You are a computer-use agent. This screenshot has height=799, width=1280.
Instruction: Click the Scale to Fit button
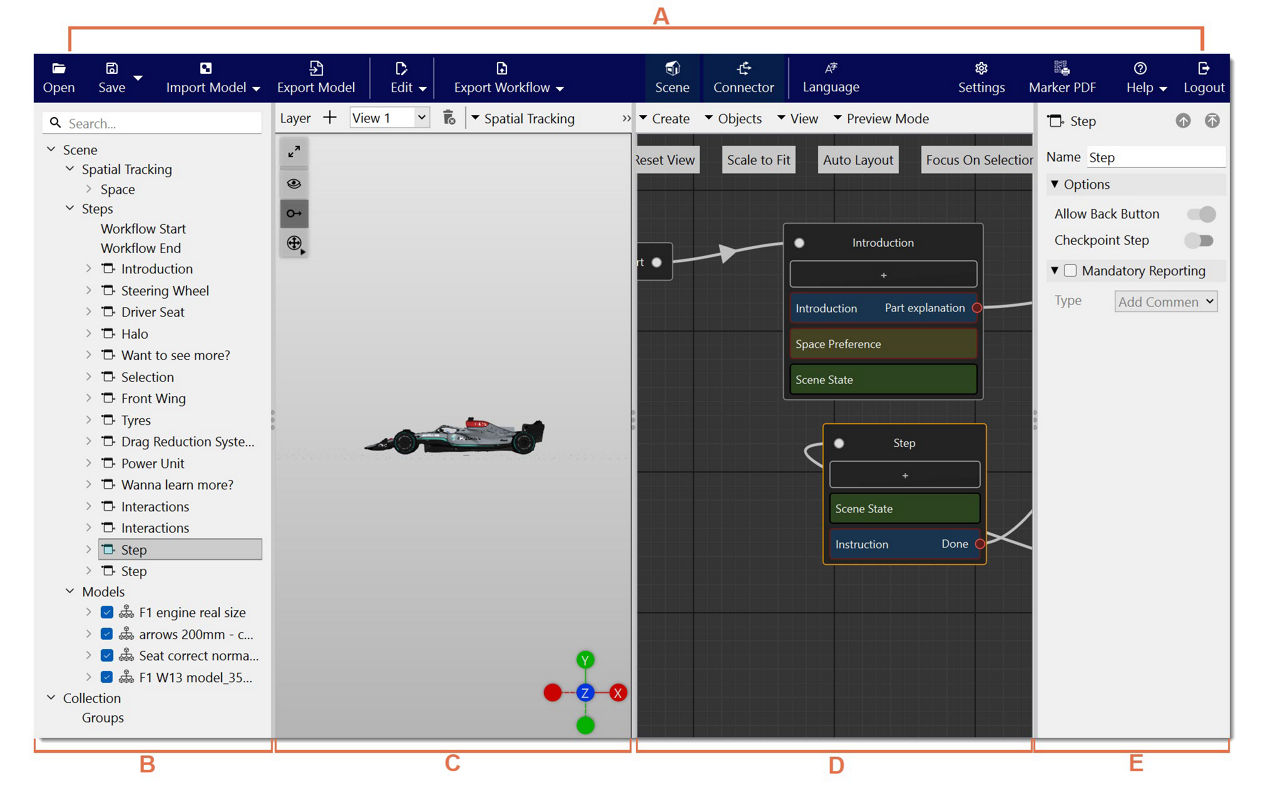759,160
